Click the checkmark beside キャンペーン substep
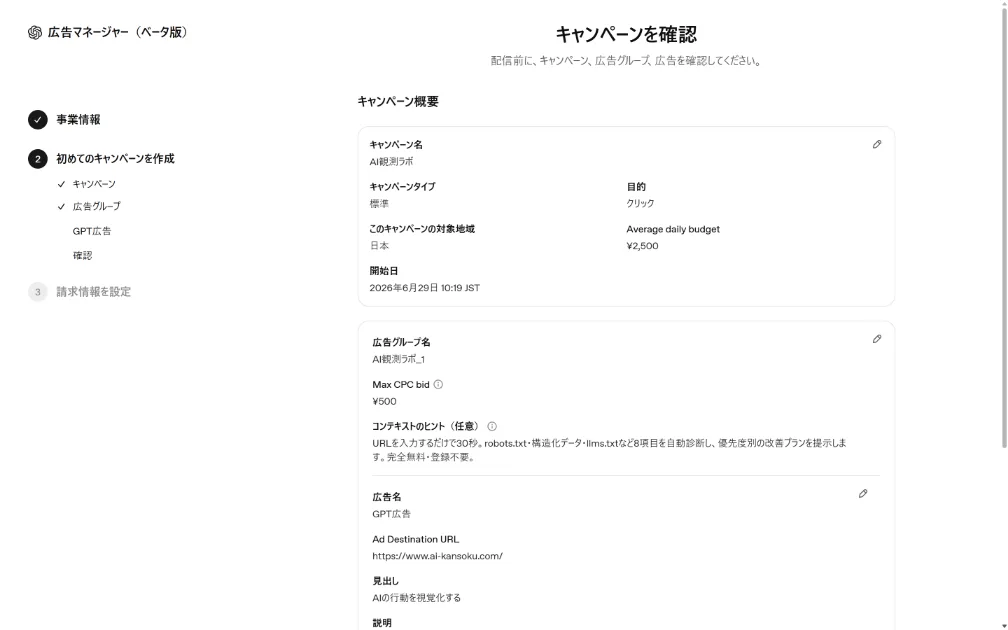The image size is (1008, 630). click(x=61, y=184)
